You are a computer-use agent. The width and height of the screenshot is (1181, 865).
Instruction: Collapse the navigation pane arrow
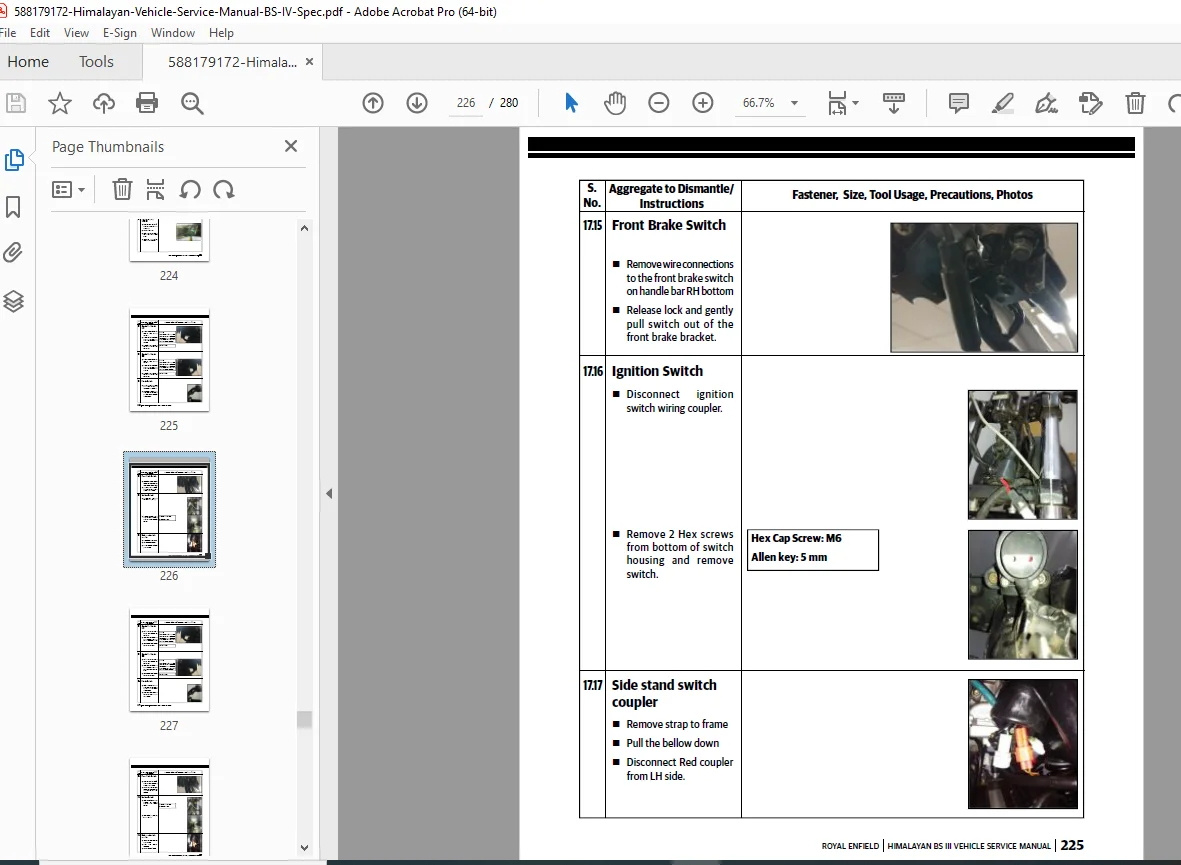coord(328,494)
